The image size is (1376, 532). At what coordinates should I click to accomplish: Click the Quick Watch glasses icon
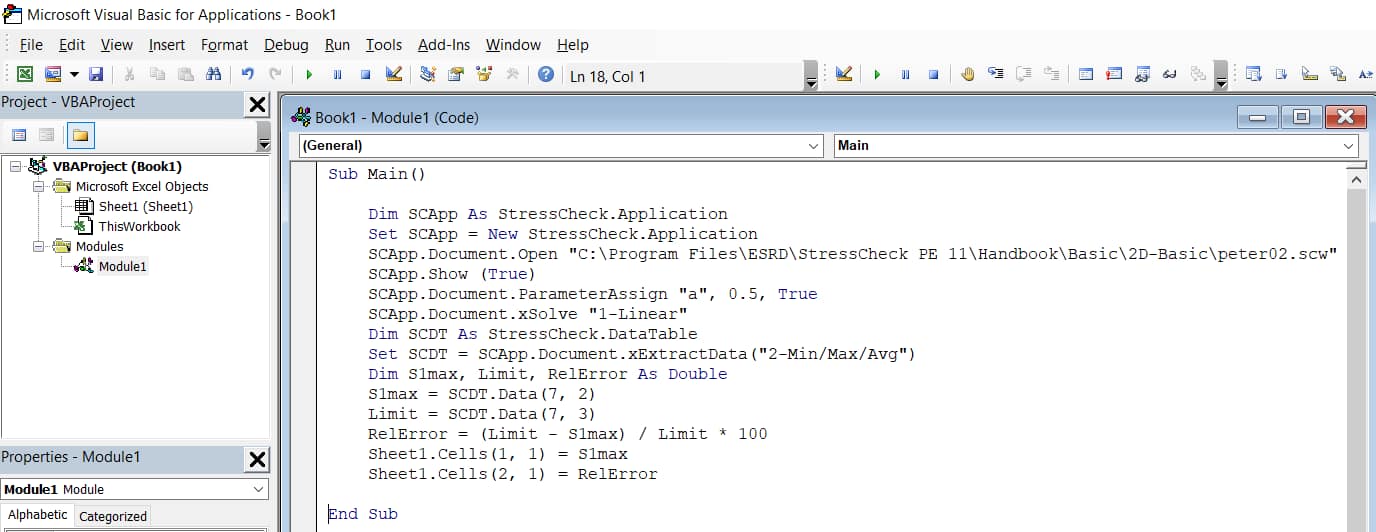1168,75
